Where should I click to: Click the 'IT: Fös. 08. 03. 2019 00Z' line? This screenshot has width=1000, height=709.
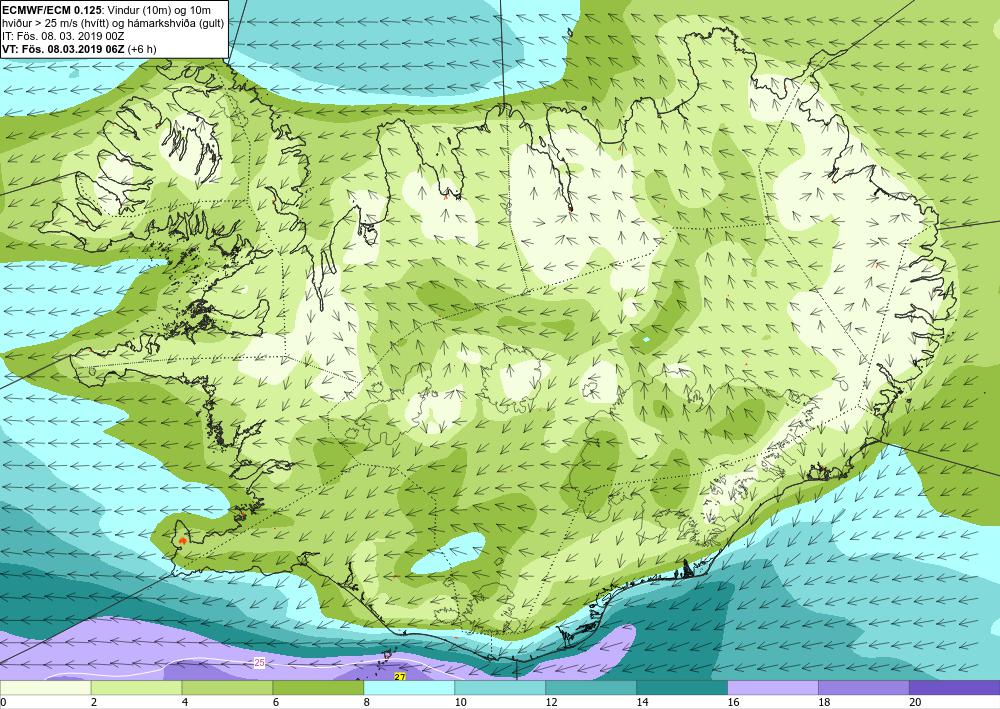coord(63,36)
